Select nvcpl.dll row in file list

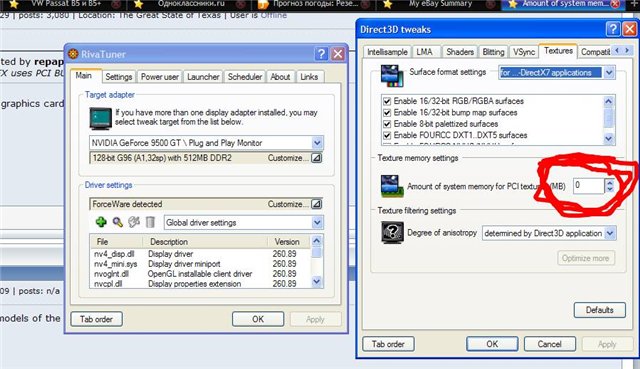[x=200, y=283]
